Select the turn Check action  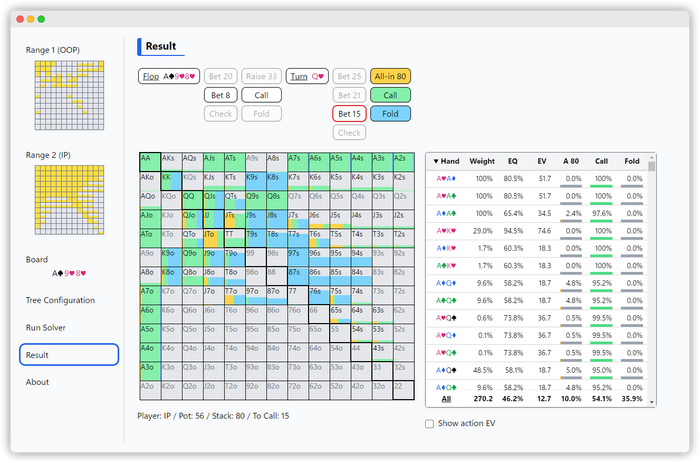pos(349,133)
